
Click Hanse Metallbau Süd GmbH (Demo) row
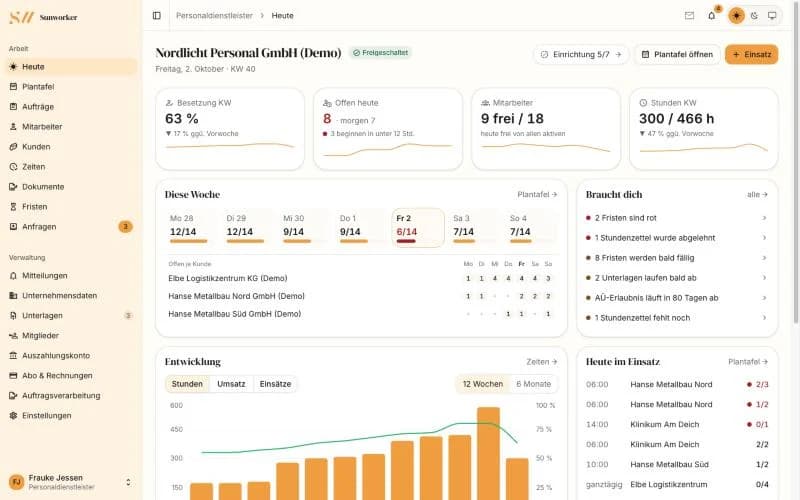361,314
